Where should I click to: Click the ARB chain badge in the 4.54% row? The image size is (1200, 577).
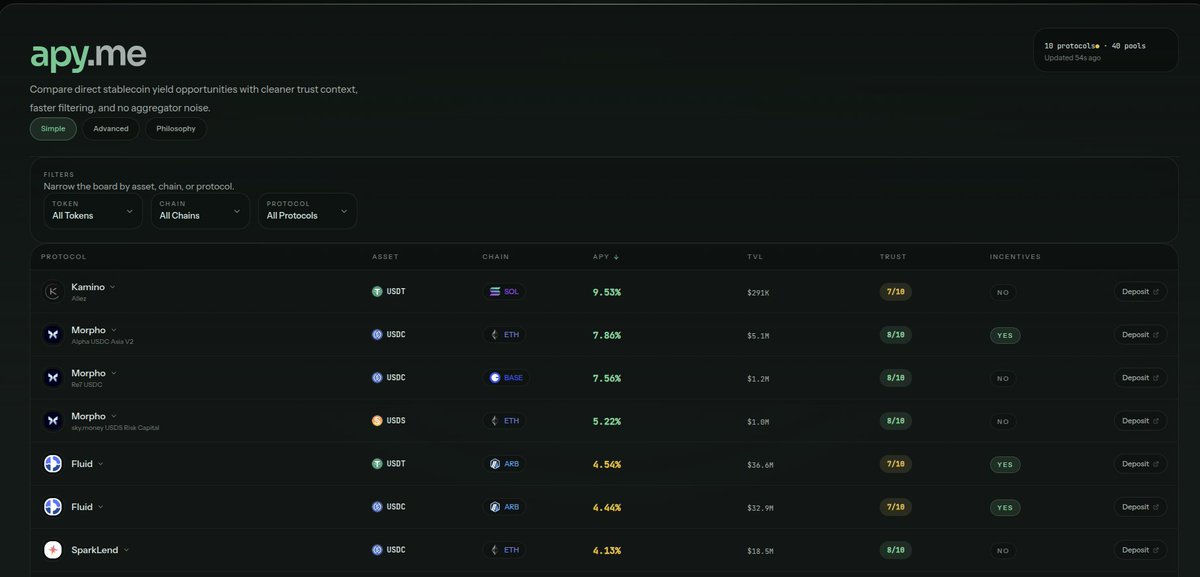[504, 464]
